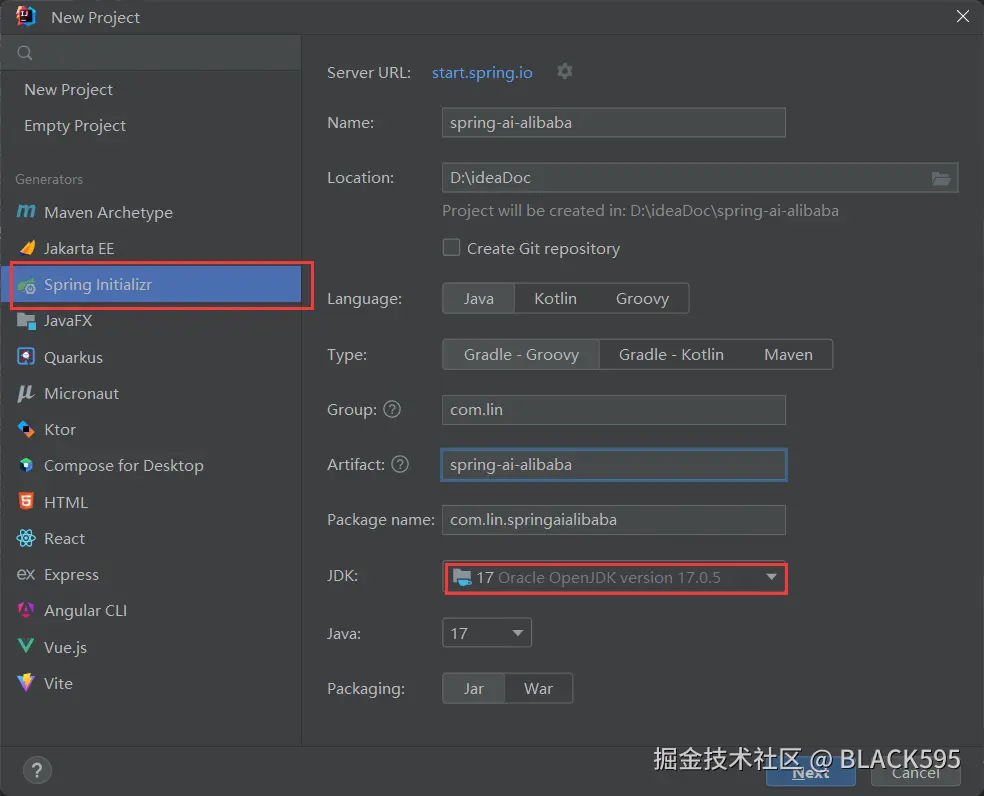The height and width of the screenshot is (796, 984).
Task: Select the Vite generator label
Action: click(58, 684)
